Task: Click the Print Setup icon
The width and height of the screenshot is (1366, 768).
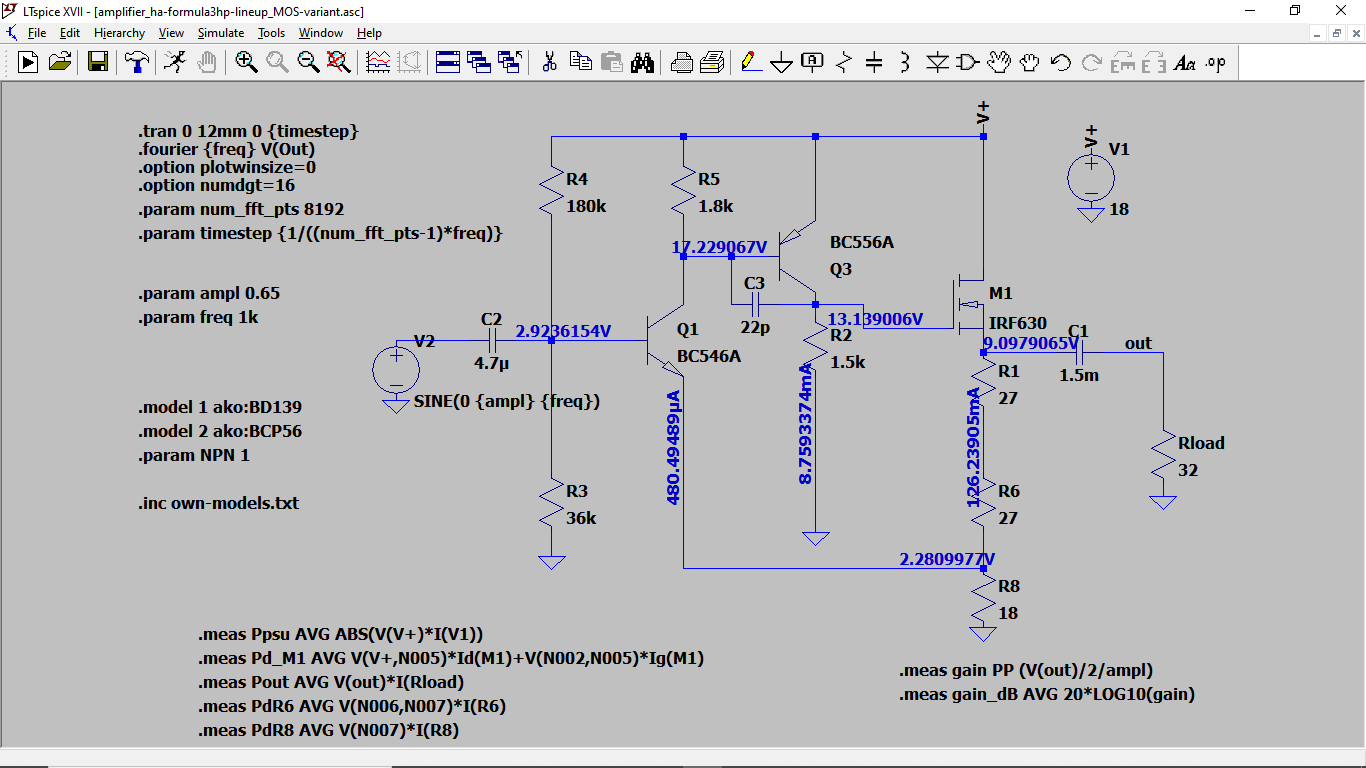Action: click(x=682, y=62)
